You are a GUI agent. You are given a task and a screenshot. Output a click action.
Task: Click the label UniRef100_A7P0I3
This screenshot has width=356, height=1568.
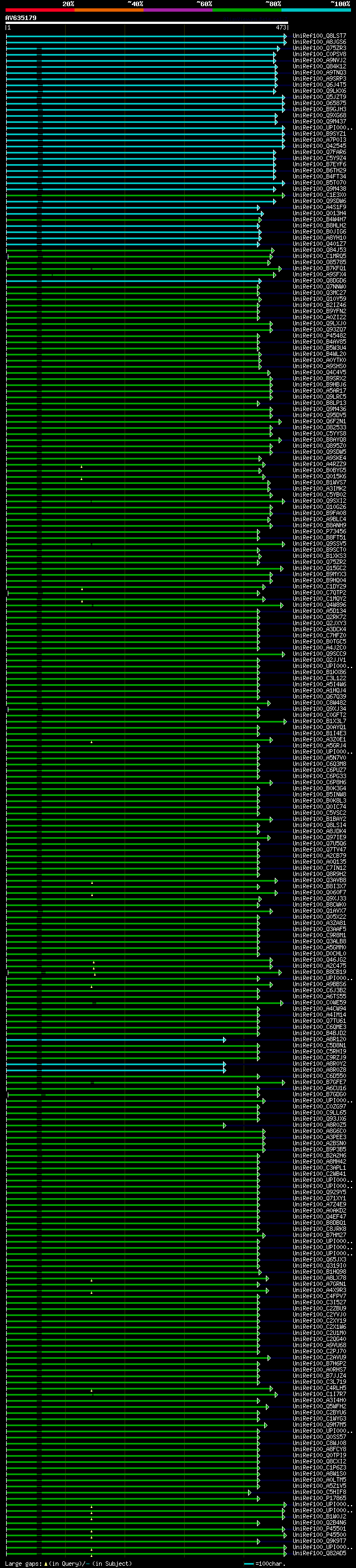tap(319, 140)
